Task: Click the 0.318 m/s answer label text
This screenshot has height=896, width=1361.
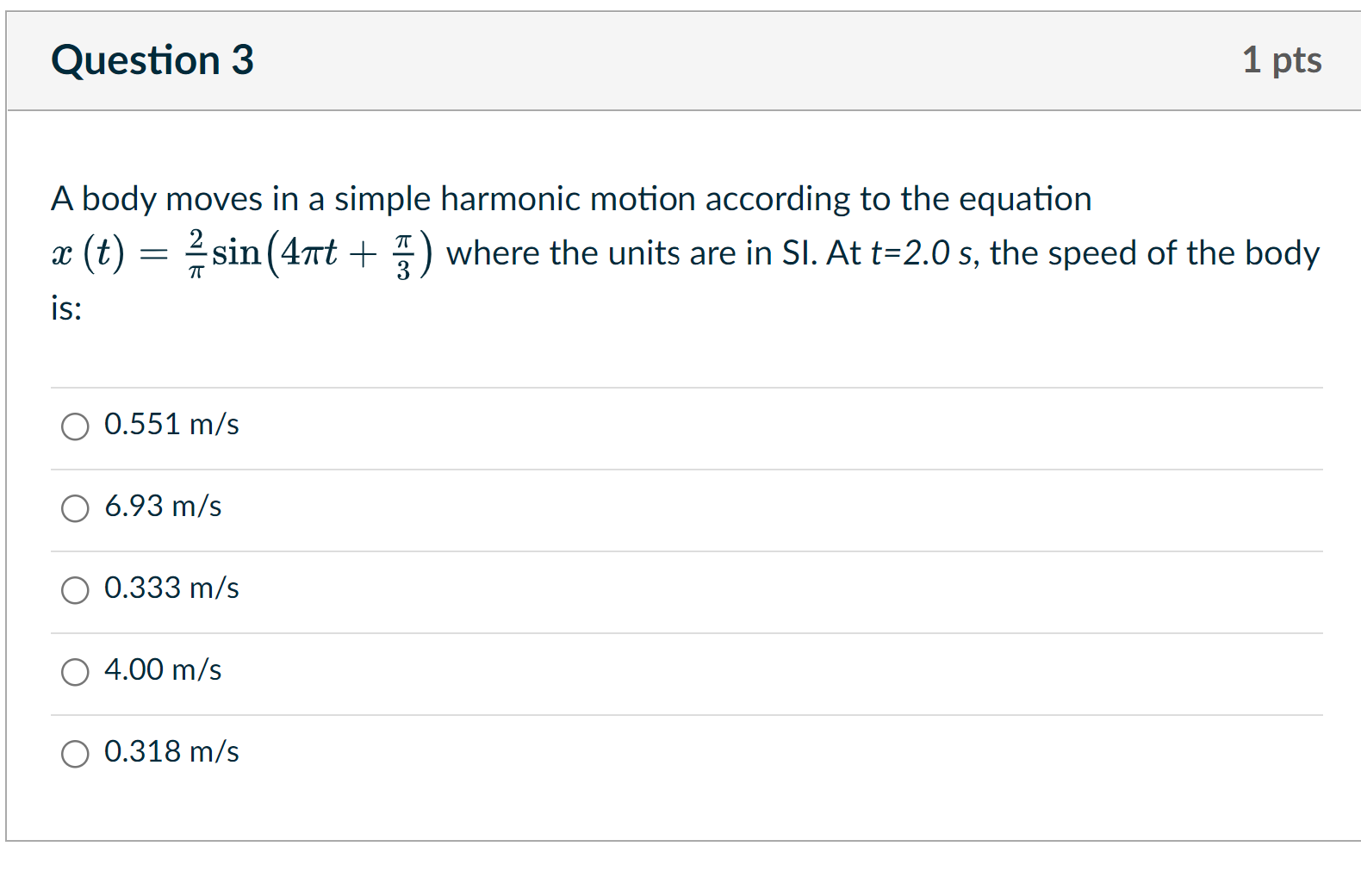Action: (171, 751)
